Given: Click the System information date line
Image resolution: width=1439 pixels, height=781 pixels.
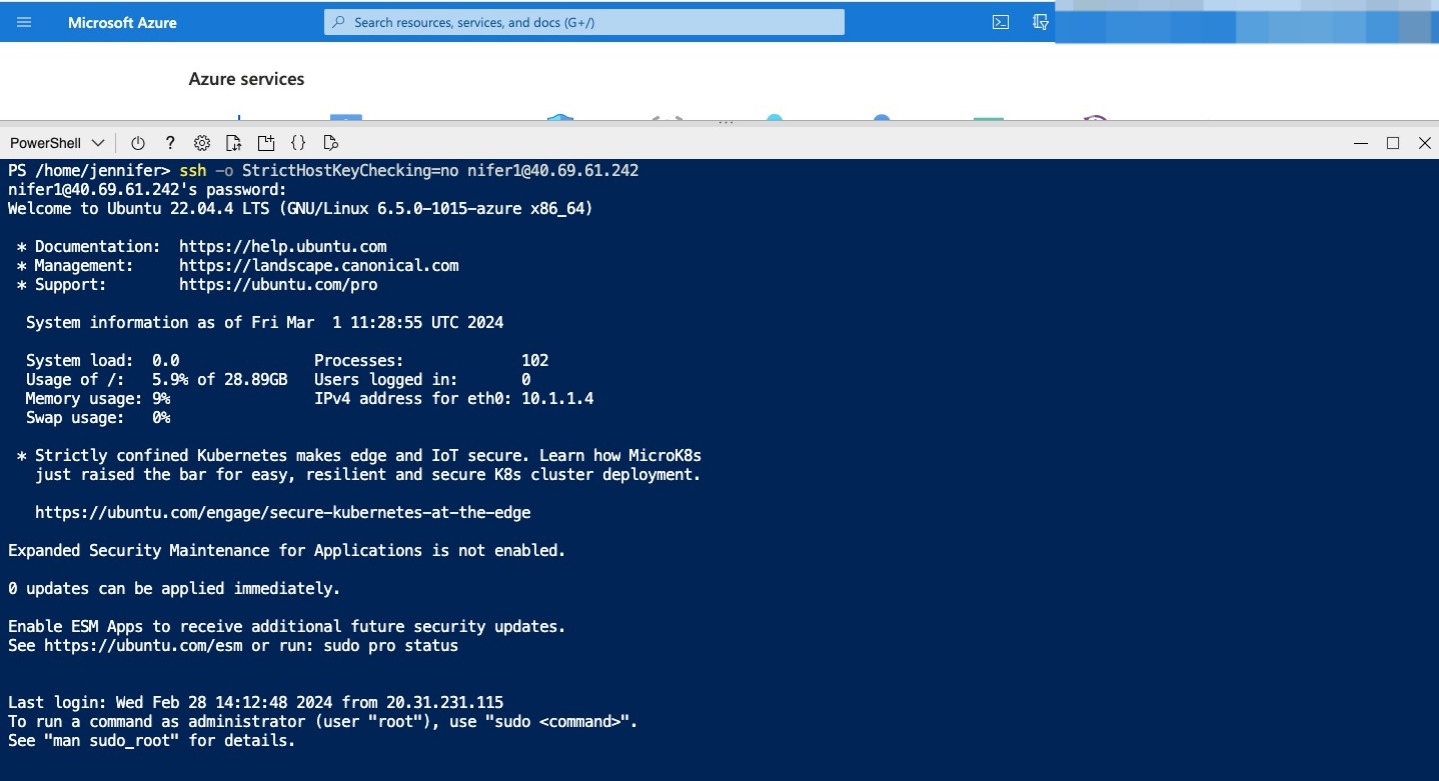Looking at the screenshot, I should tap(265, 322).
